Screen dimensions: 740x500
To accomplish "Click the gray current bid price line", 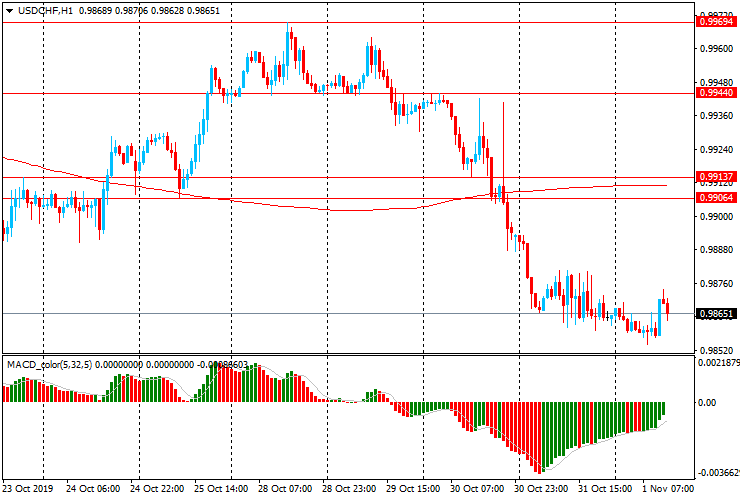I will point(349,314).
